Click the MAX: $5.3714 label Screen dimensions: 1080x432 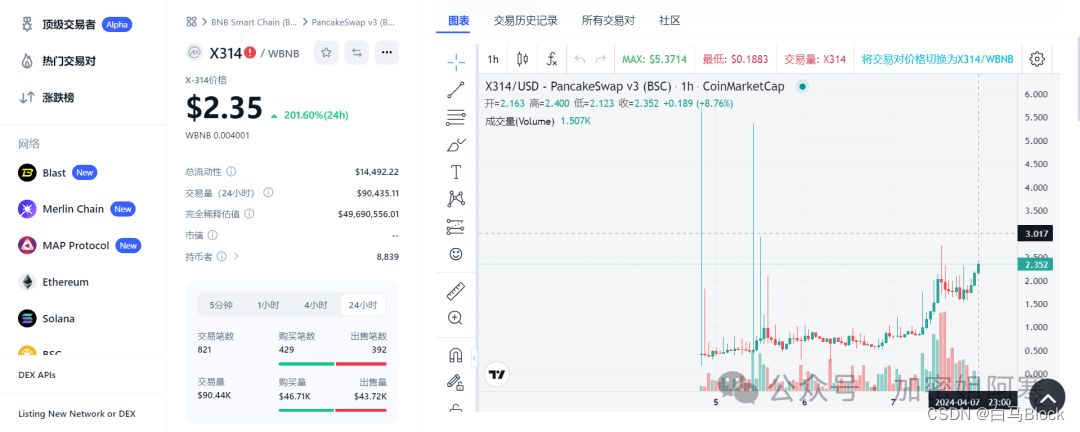(654, 59)
